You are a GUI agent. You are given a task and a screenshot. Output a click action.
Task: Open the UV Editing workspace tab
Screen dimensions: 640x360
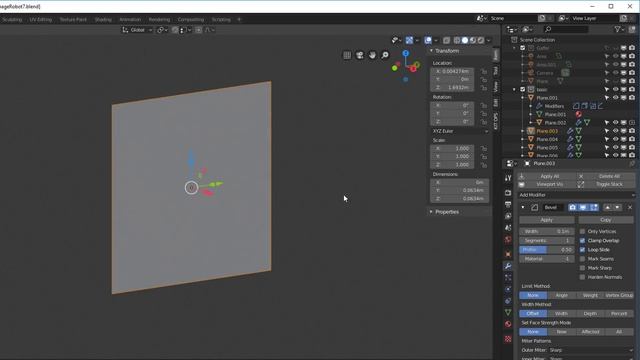pos(40,20)
